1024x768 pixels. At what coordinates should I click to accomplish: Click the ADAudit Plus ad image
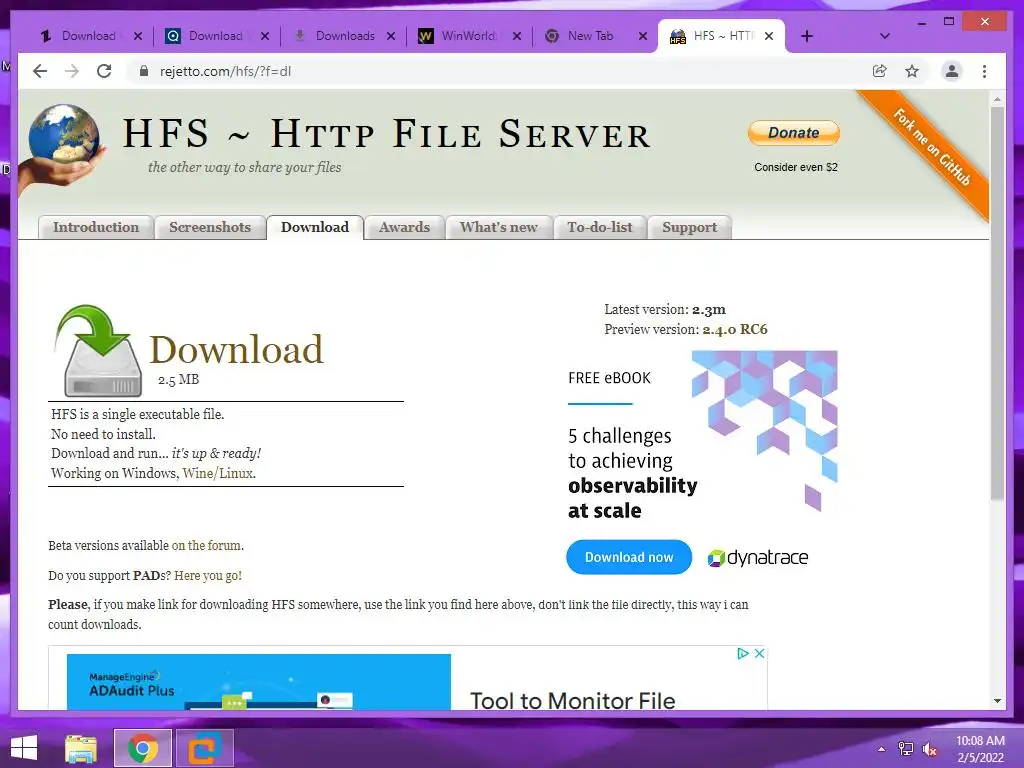coord(259,682)
